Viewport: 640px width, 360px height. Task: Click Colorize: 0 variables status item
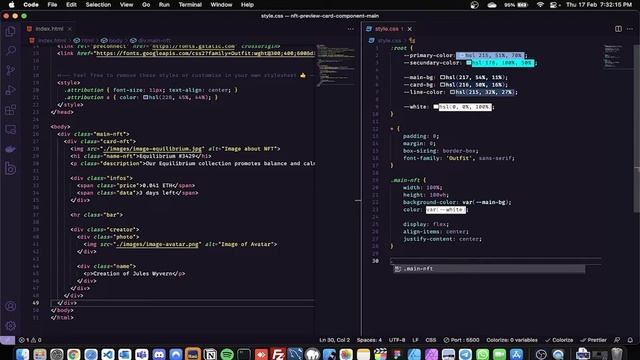click(512, 340)
